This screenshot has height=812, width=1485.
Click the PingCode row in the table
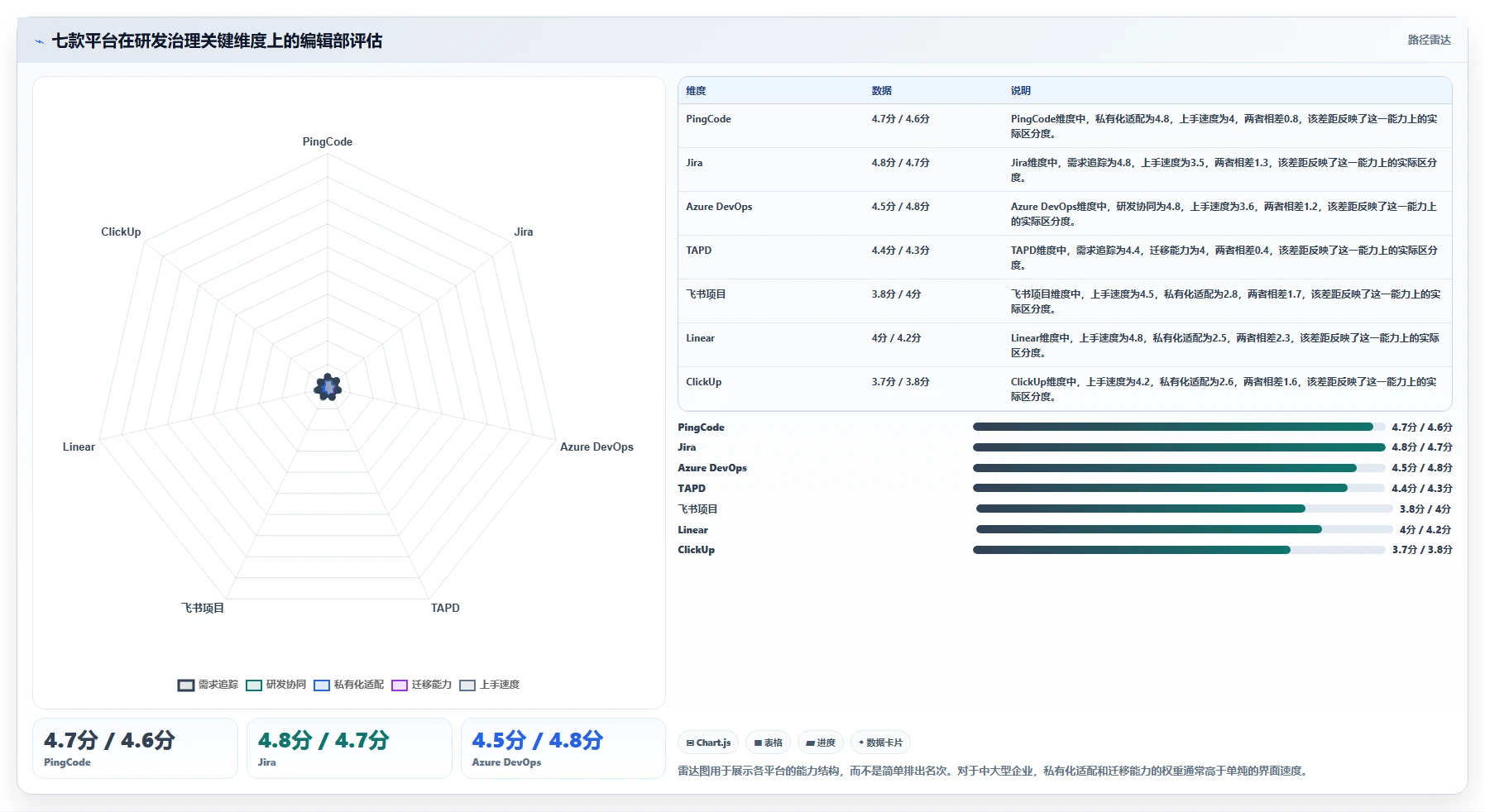tap(1065, 126)
